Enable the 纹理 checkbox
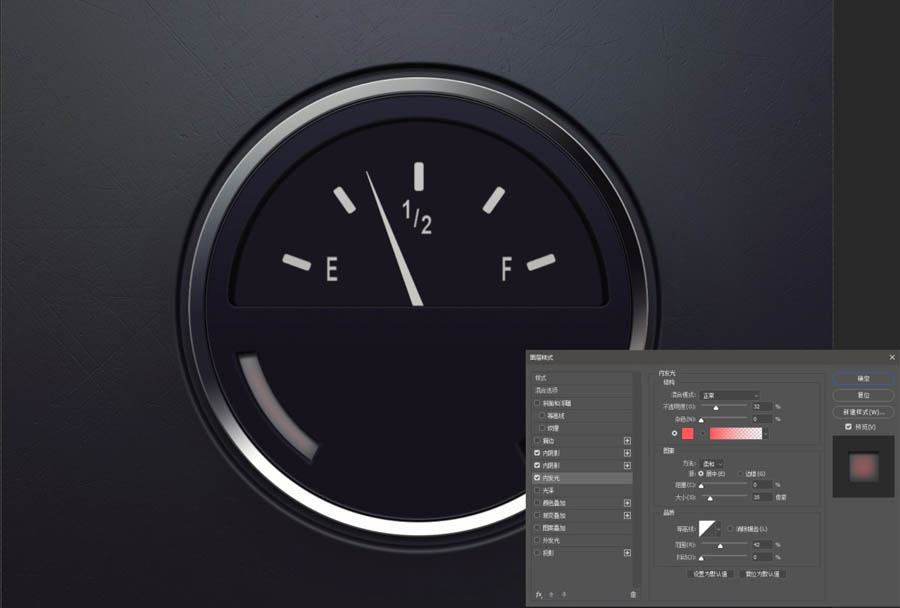The image size is (900, 608). tap(542, 428)
